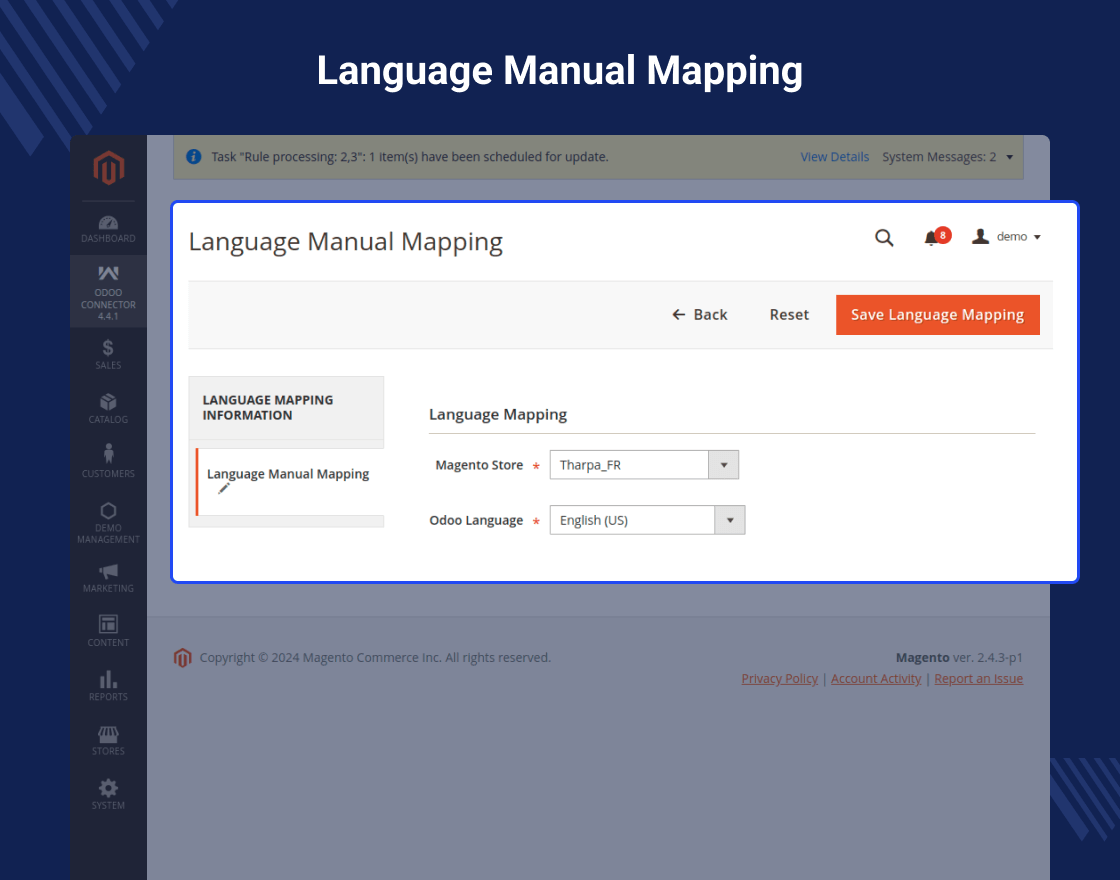
Task: Click the Language Mapping section heading
Action: [498, 415]
